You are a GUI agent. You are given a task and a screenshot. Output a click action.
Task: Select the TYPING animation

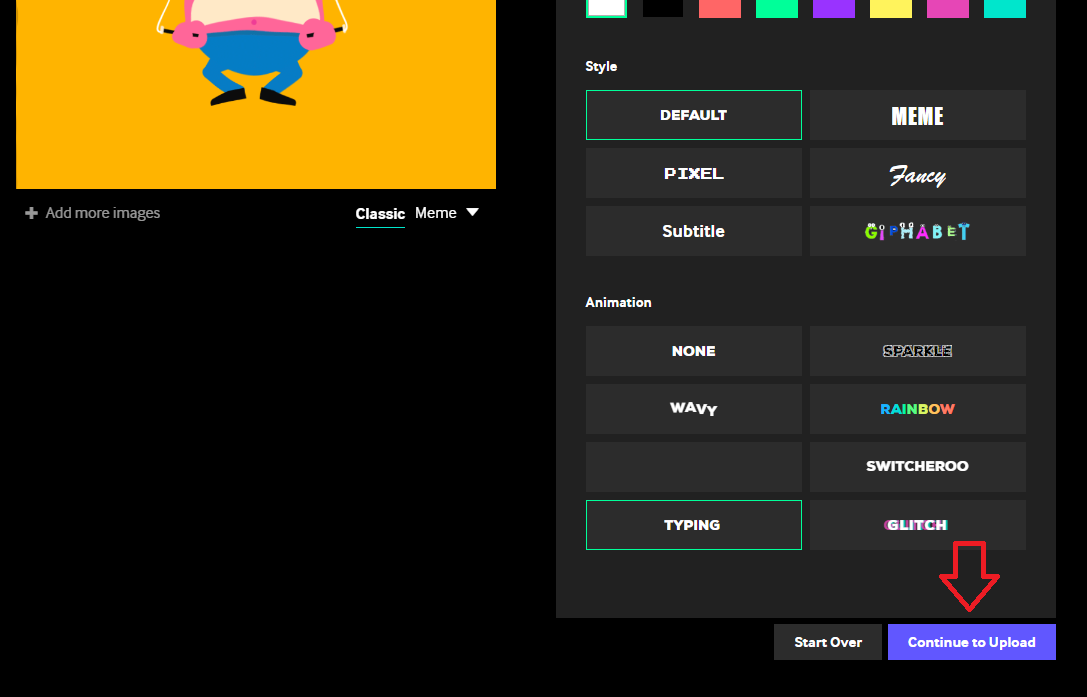(x=693, y=525)
